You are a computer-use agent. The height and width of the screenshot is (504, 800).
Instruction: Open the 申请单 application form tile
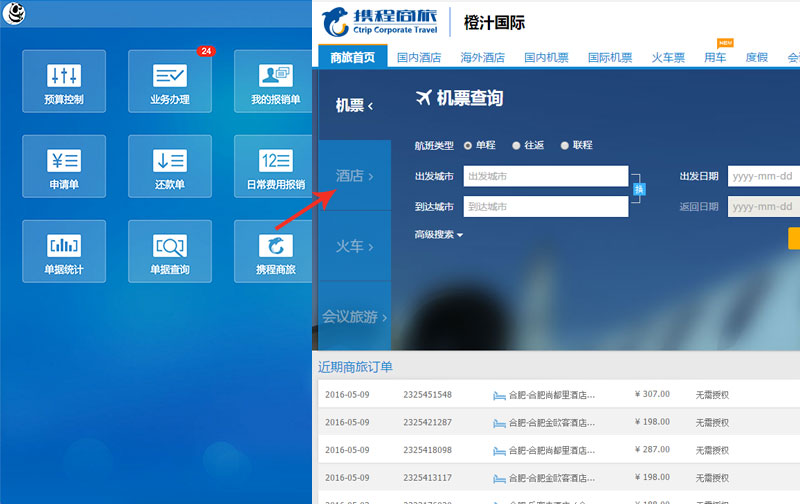pyautogui.click(x=64, y=166)
